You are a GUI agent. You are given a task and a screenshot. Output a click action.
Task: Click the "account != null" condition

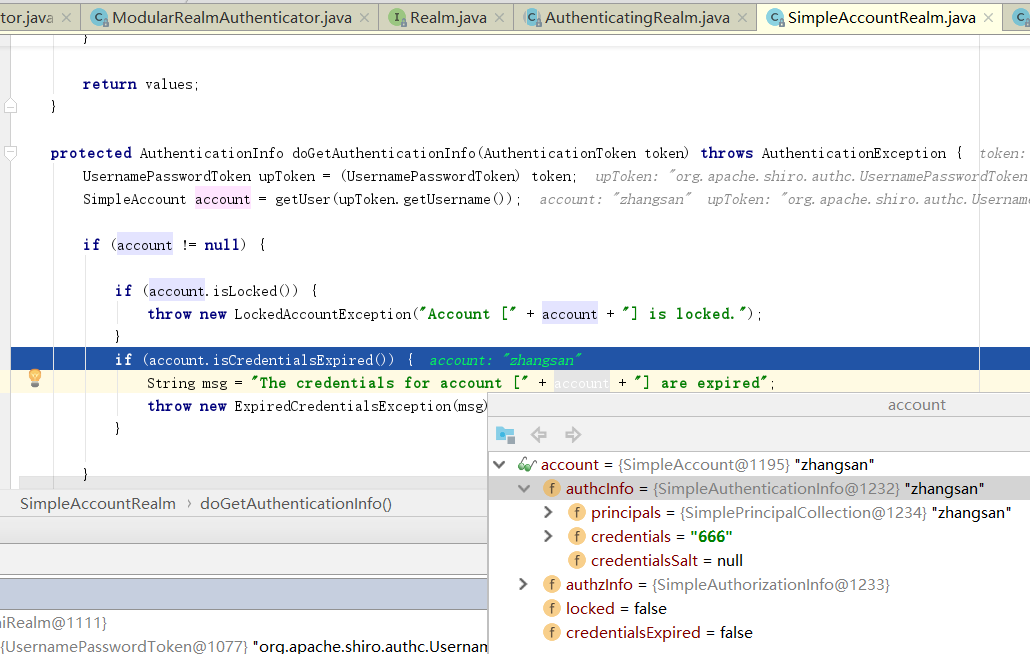[178, 245]
